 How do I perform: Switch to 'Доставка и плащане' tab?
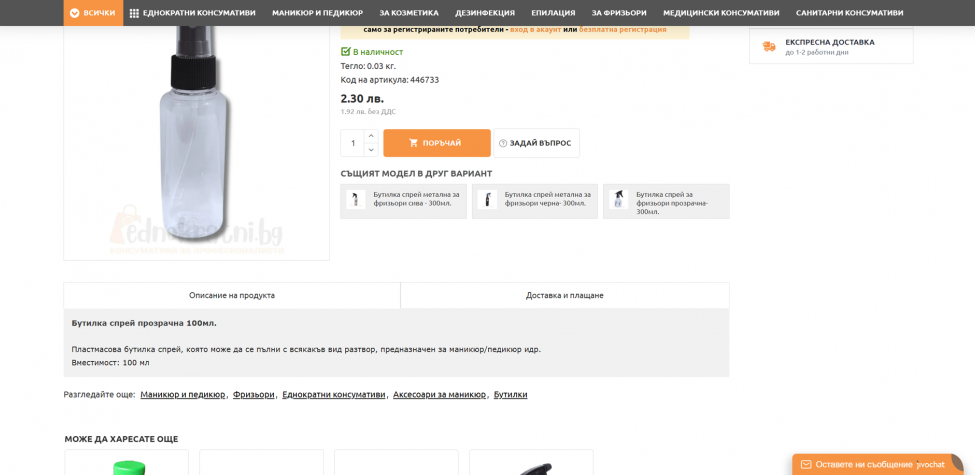pos(565,295)
